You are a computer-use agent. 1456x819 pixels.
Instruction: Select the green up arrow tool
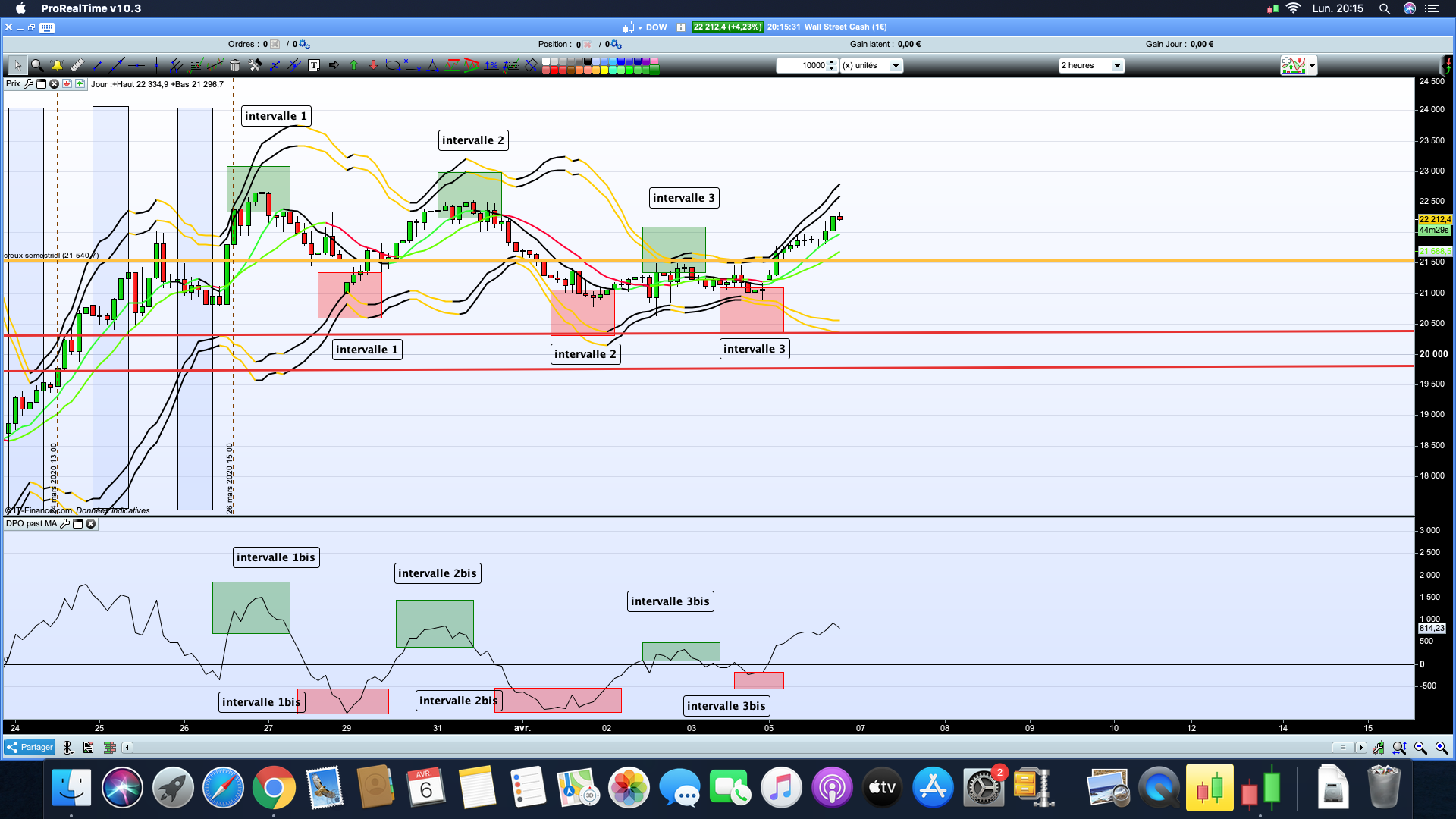click(x=353, y=66)
